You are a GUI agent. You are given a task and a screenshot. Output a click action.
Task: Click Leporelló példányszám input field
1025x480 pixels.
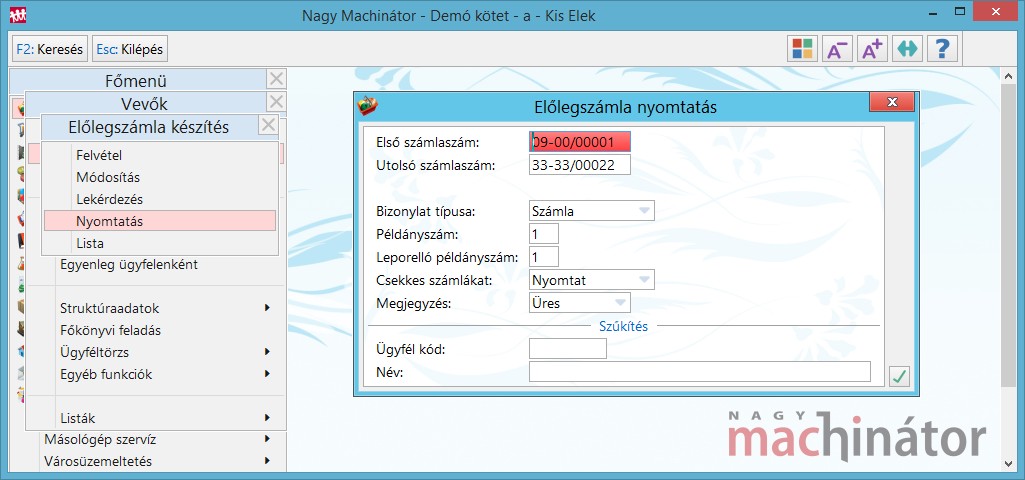(544, 257)
